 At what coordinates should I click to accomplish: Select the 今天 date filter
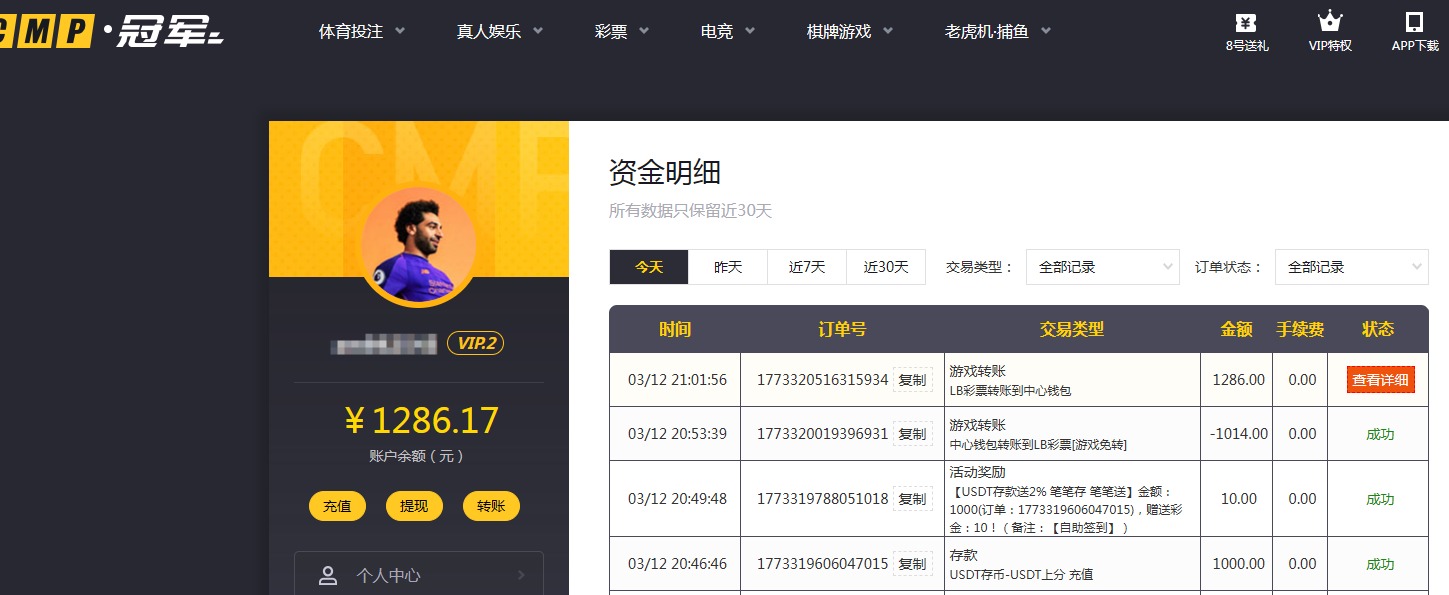(x=648, y=267)
